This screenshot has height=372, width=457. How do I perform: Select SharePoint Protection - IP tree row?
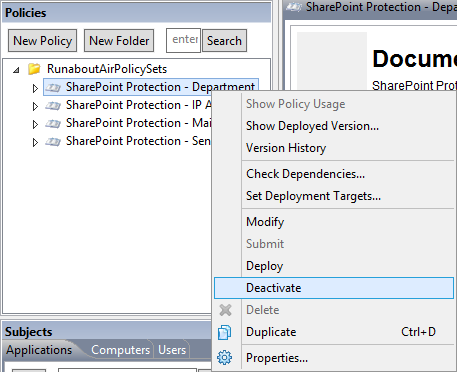[138, 105]
